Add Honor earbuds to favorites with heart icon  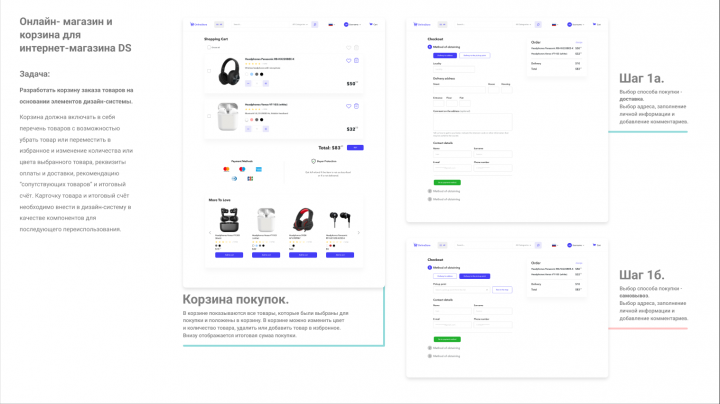click(x=349, y=106)
